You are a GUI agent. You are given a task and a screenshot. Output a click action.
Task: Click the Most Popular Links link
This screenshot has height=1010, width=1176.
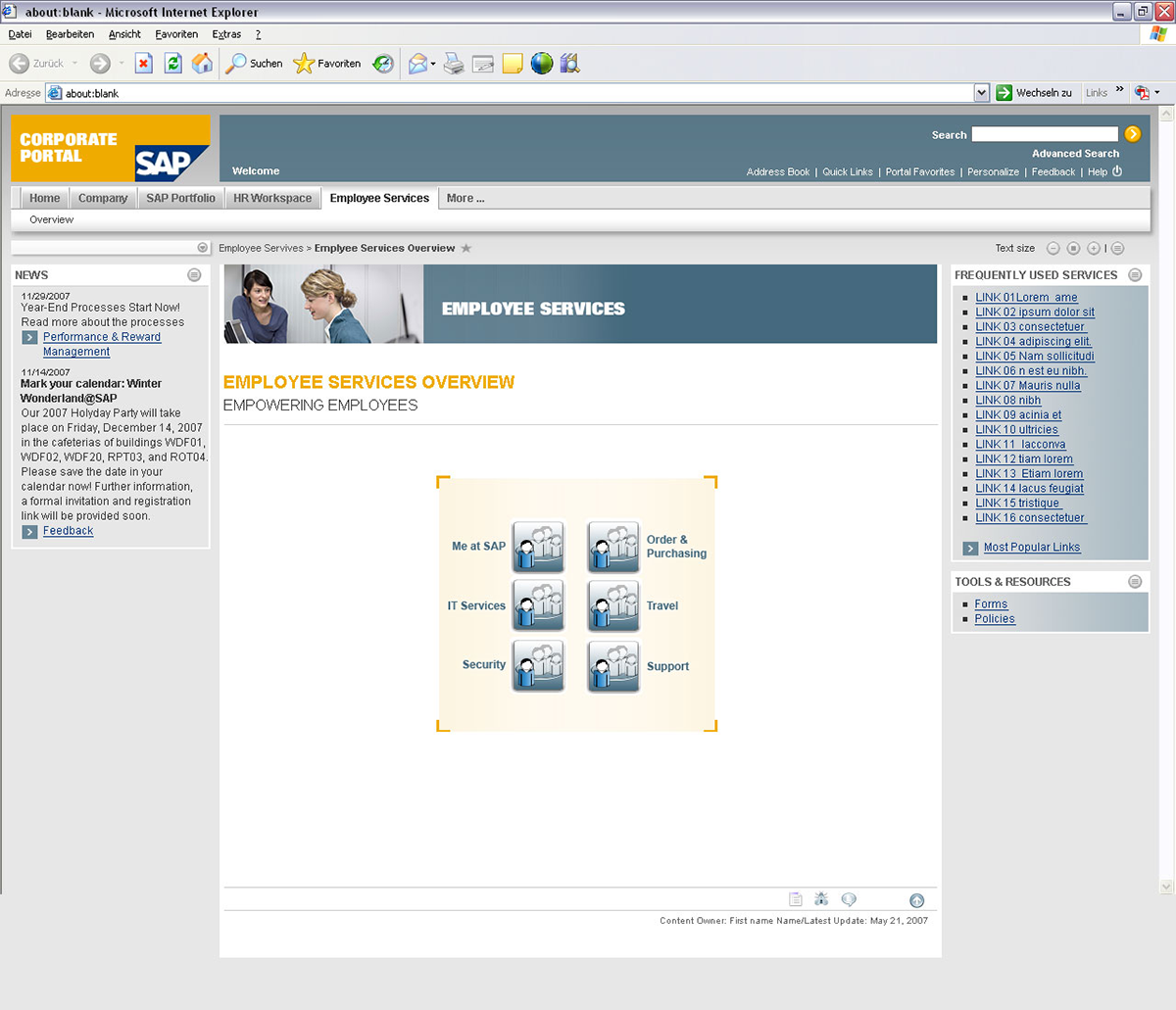click(x=1031, y=548)
